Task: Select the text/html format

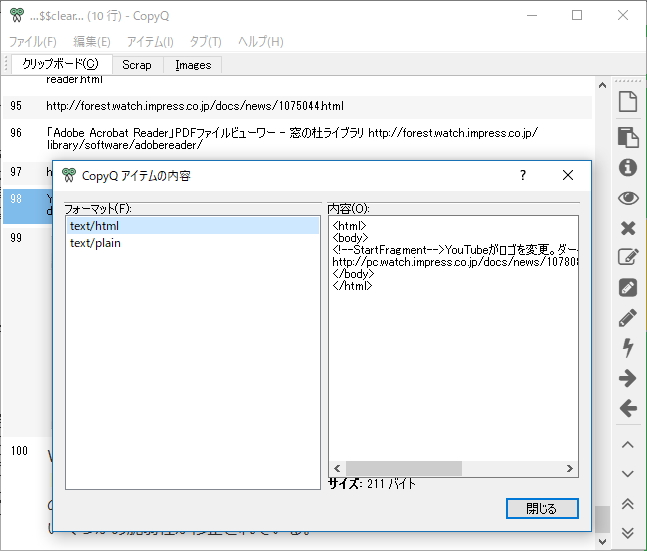Action: pyautogui.click(x=193, y=226)
